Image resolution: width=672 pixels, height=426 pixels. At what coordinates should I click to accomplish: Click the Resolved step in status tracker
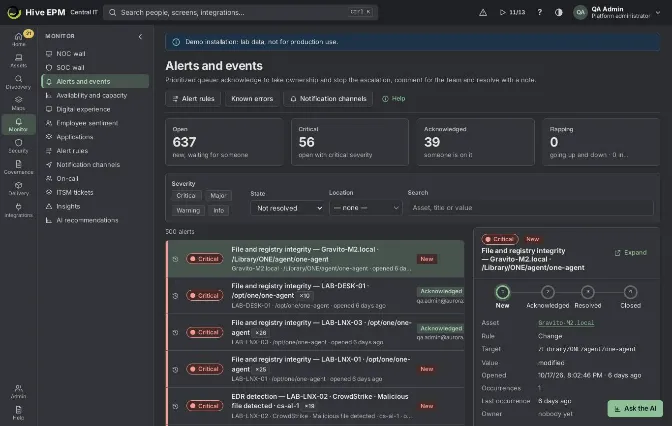tap(588, 297)
